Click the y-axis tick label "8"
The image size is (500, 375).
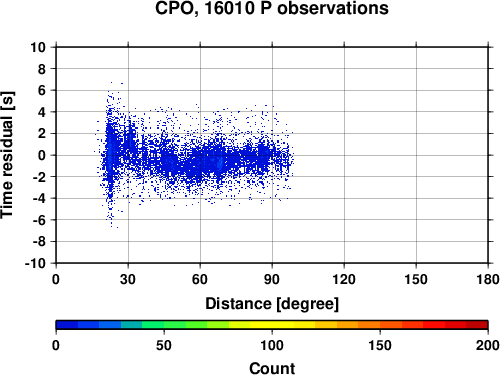click(42, 69)
